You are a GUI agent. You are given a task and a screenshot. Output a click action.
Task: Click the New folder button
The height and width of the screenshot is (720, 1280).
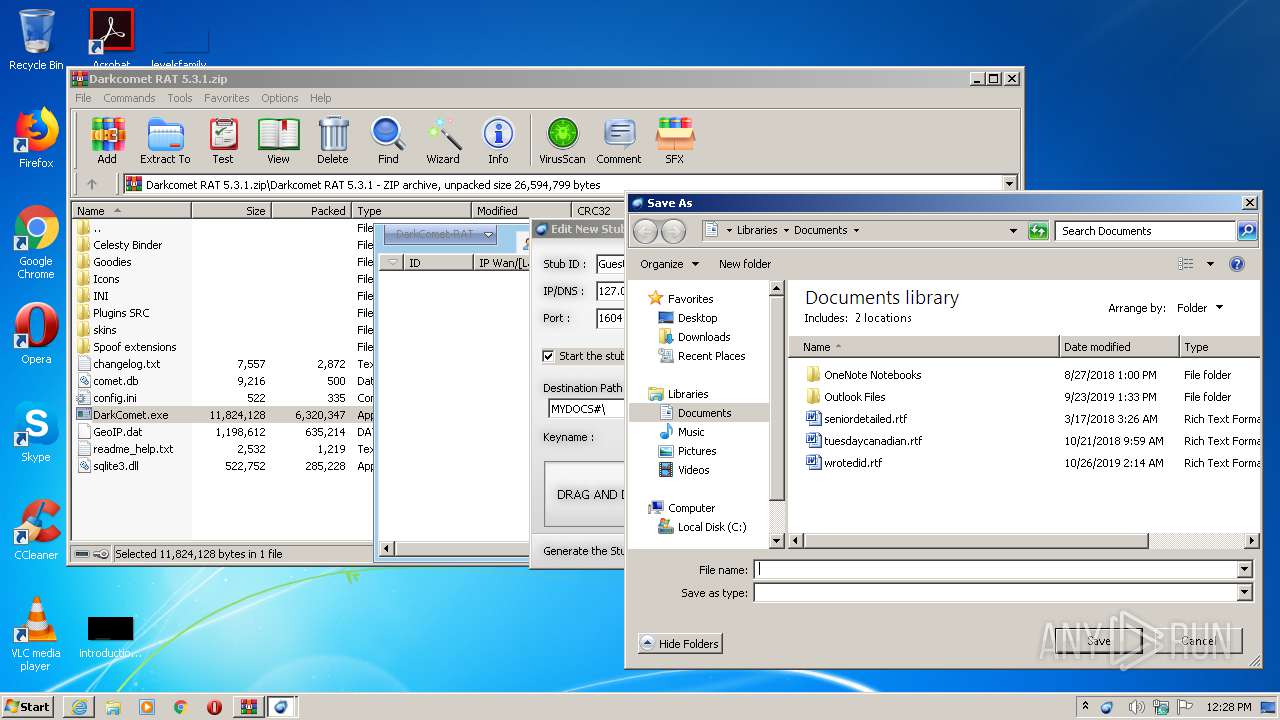[745, 264]
